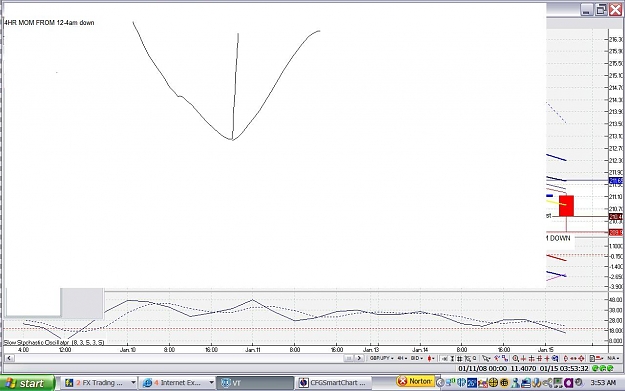625x391 pixels.
Task: Select the red horizontal lines tool
Action: pos(531,358)
